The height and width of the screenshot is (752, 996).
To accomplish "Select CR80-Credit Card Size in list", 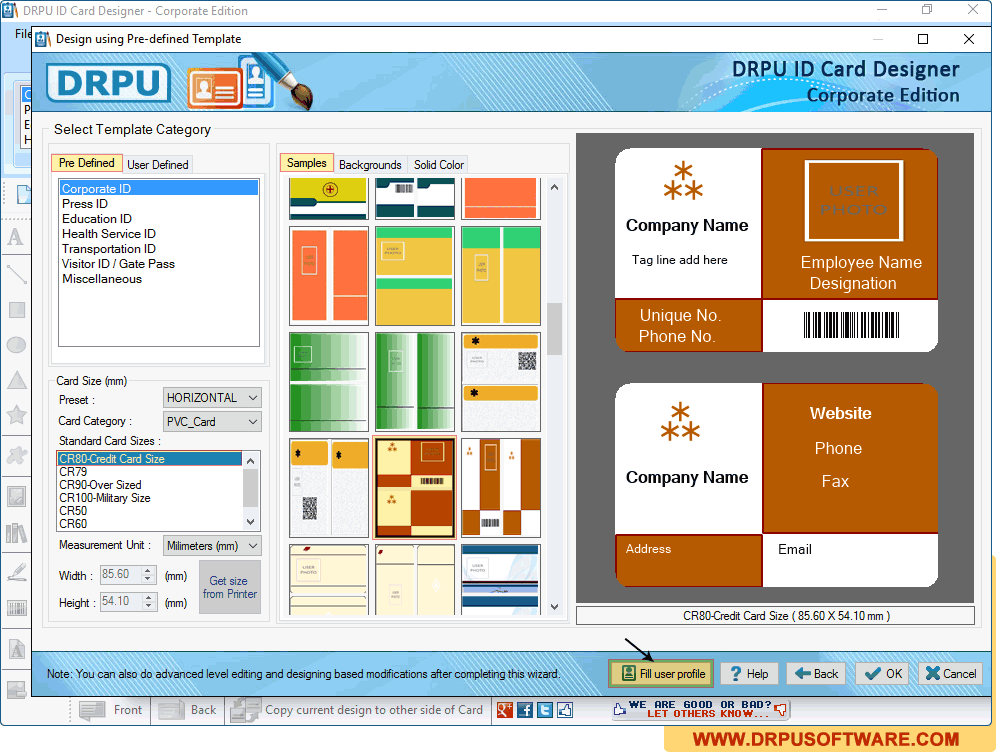I will 150,459.
